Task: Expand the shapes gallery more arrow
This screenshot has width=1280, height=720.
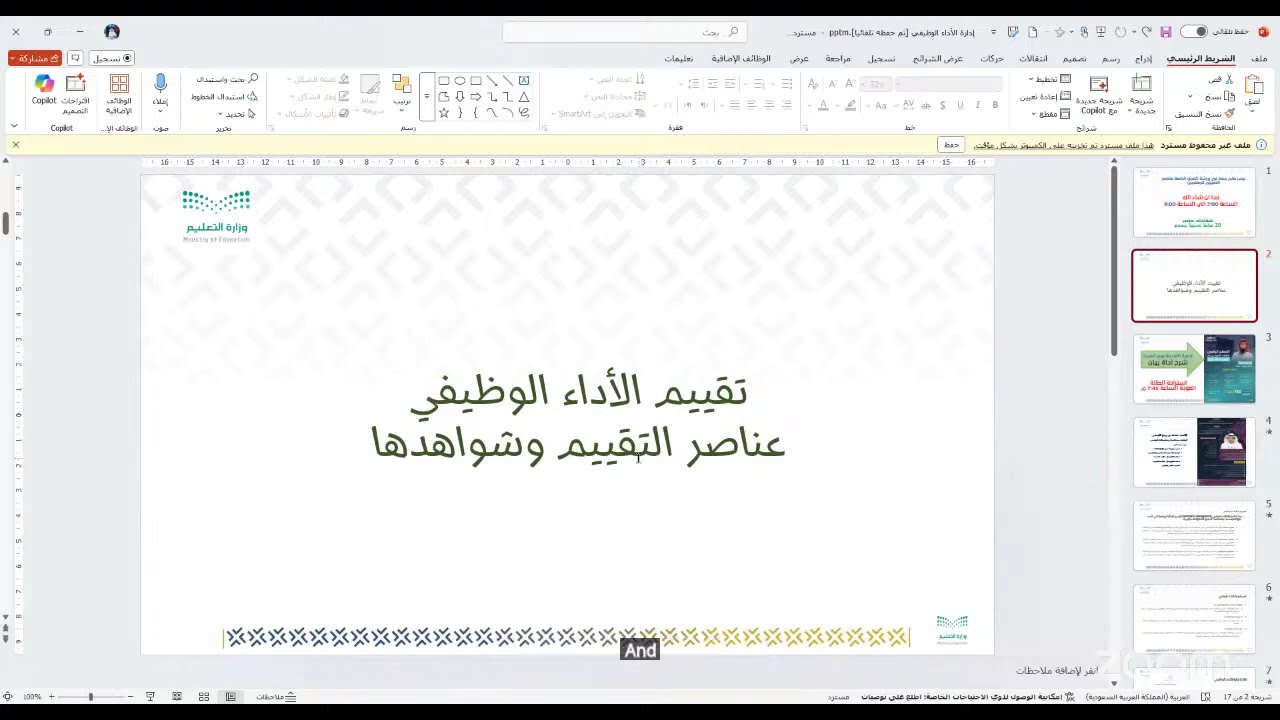Action: [x=427, y=97]
